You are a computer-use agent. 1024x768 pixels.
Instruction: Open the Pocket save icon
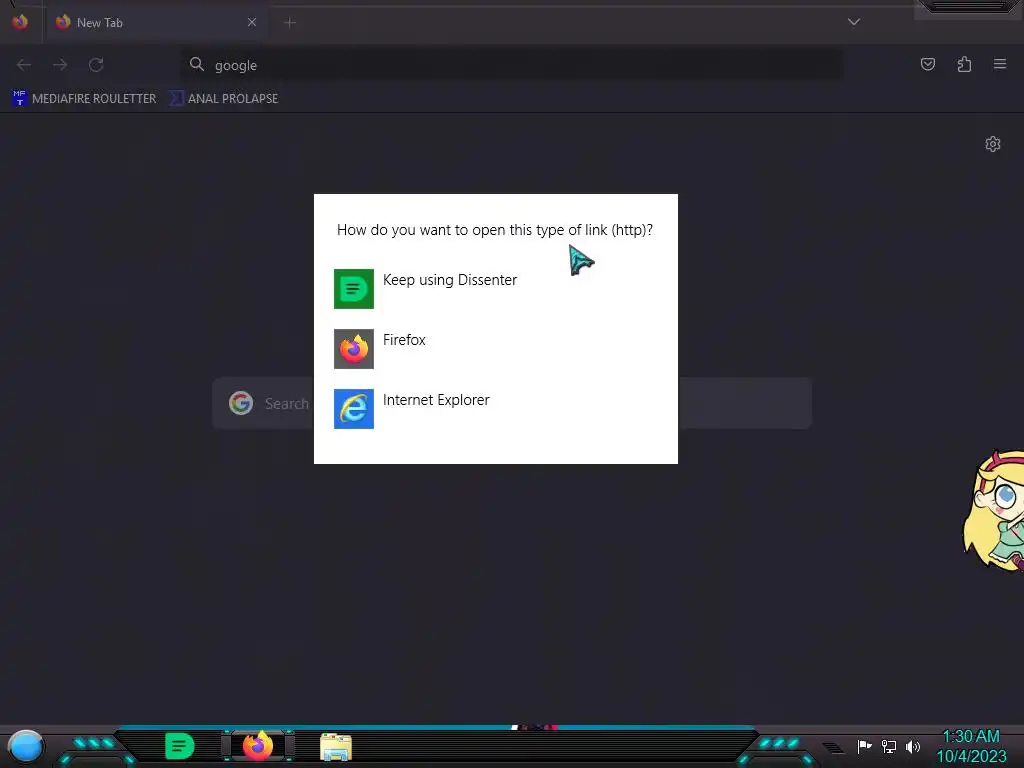[927, 64]
